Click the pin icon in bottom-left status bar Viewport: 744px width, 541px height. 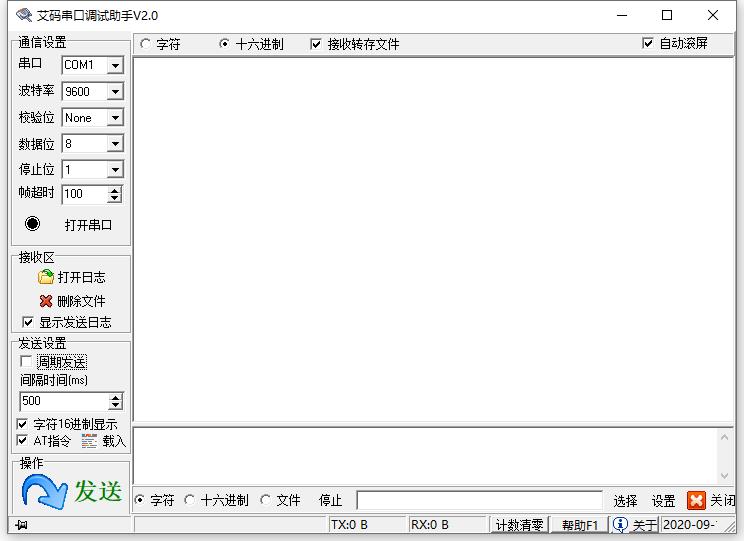tap(21, 525)
